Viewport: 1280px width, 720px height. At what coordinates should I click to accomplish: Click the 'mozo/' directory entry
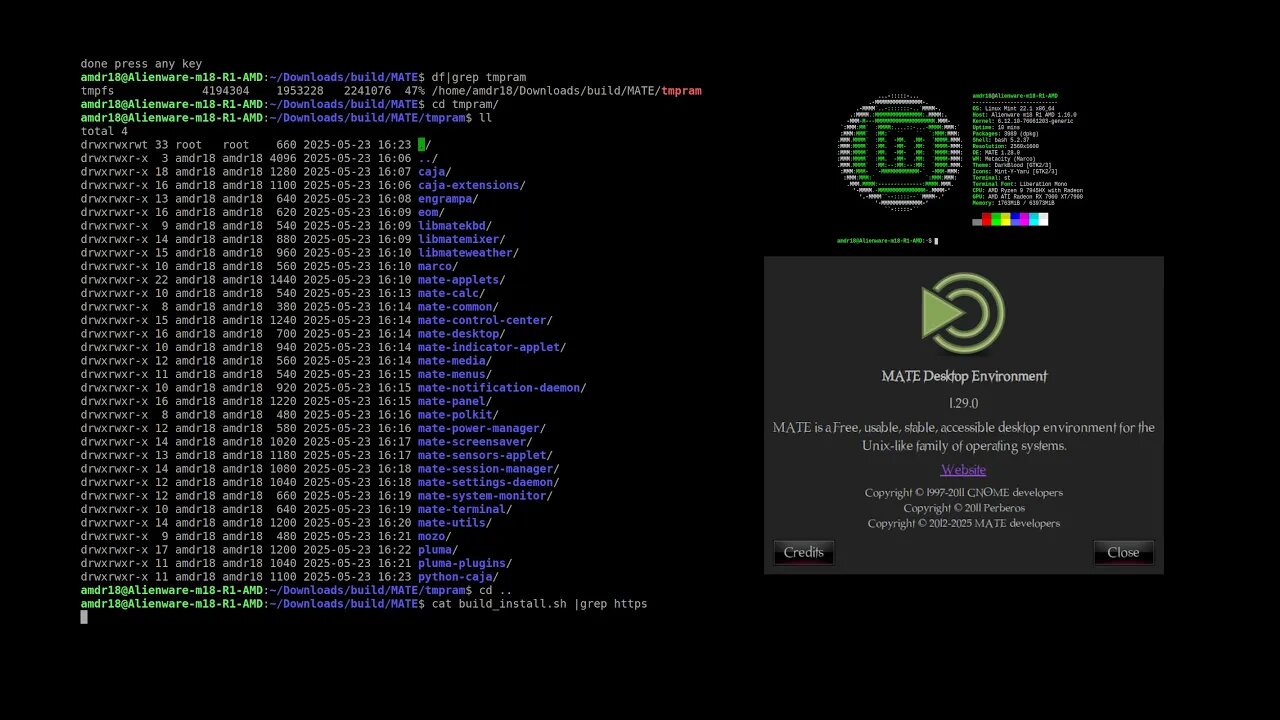pos(434,536)
